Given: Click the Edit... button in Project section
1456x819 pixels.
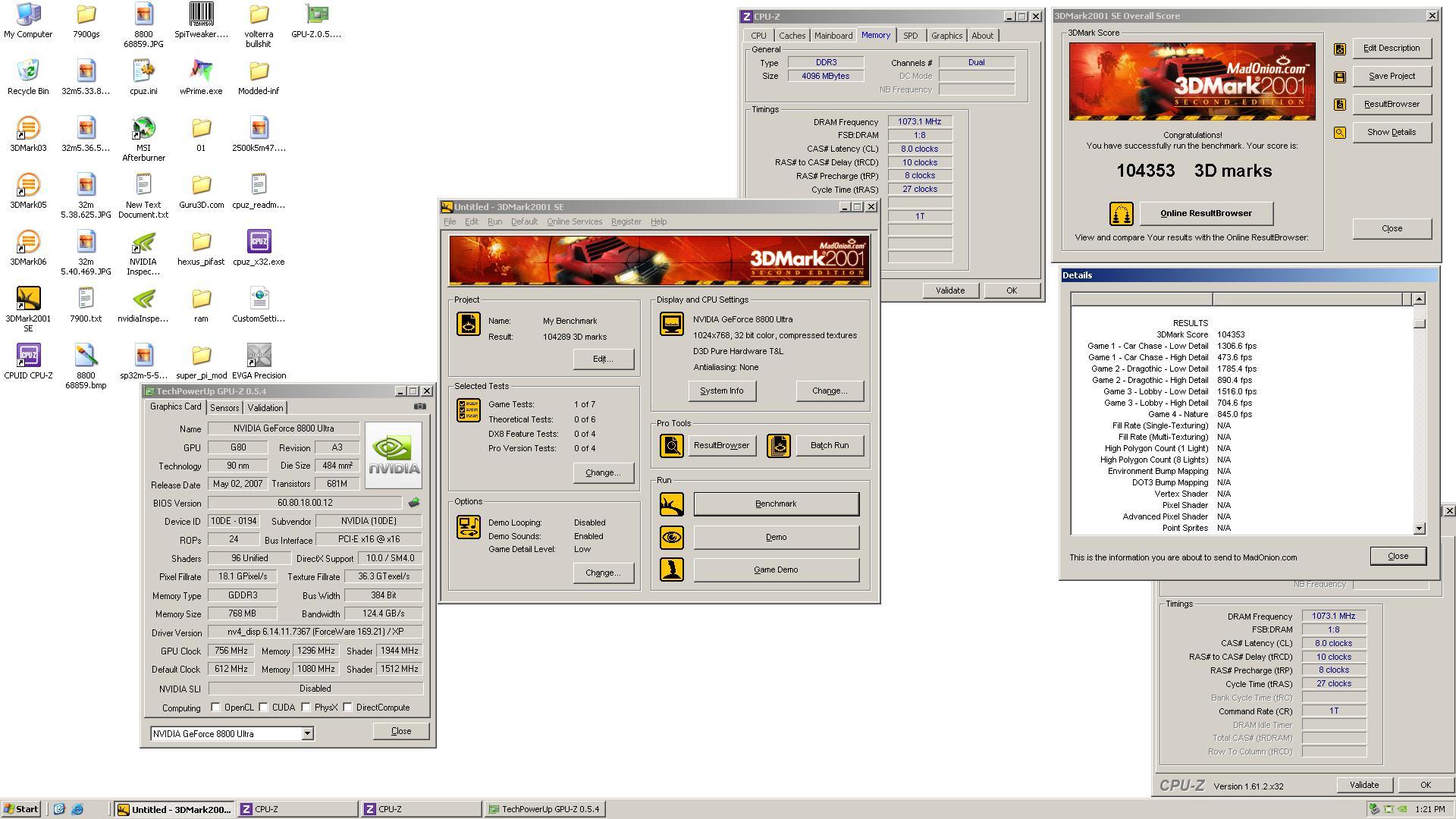Looking at the screenshot, I should pyautogui.click(x=603, y=359).
